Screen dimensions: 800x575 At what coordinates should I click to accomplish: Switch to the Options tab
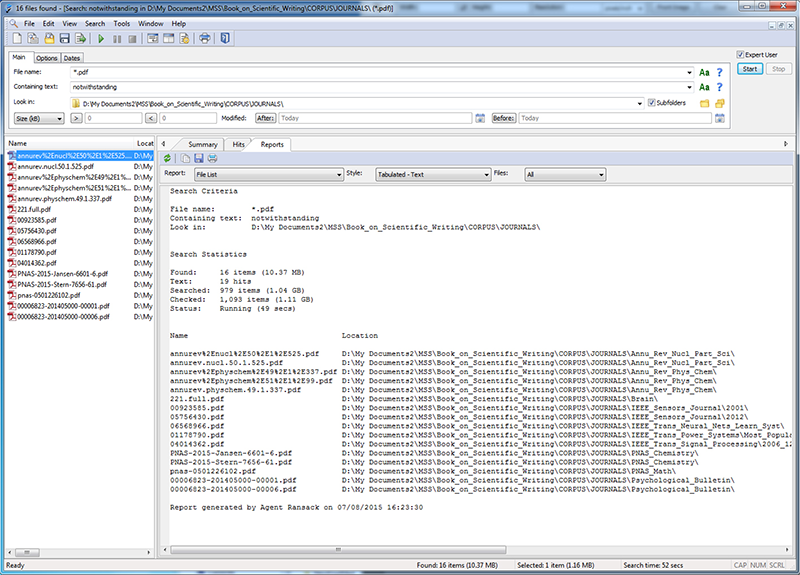[x=47, y=58]
